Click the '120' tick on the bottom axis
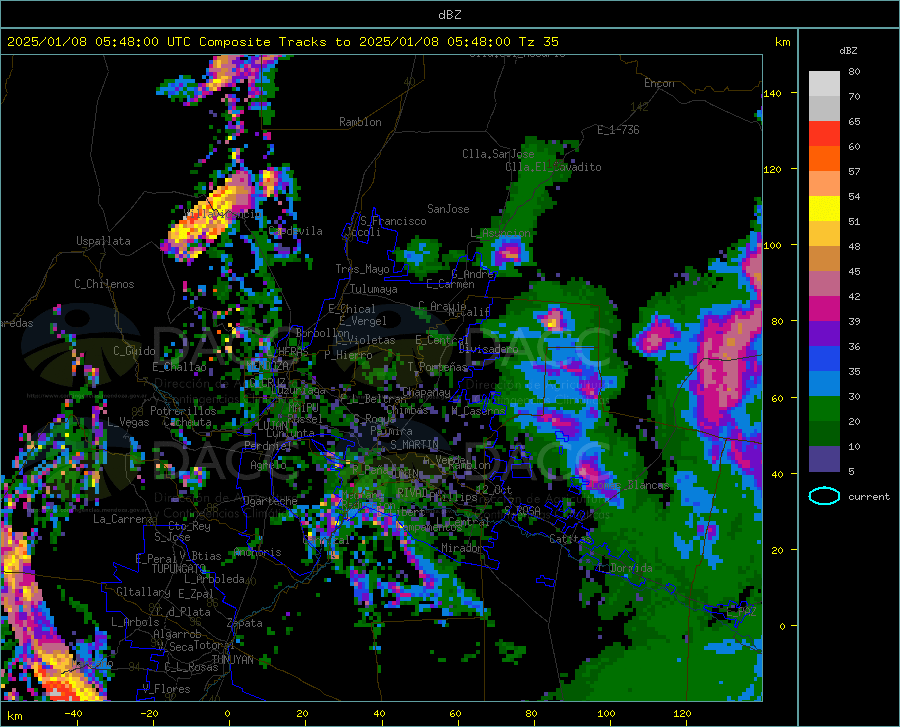900x727 pixels. point(682,714)
